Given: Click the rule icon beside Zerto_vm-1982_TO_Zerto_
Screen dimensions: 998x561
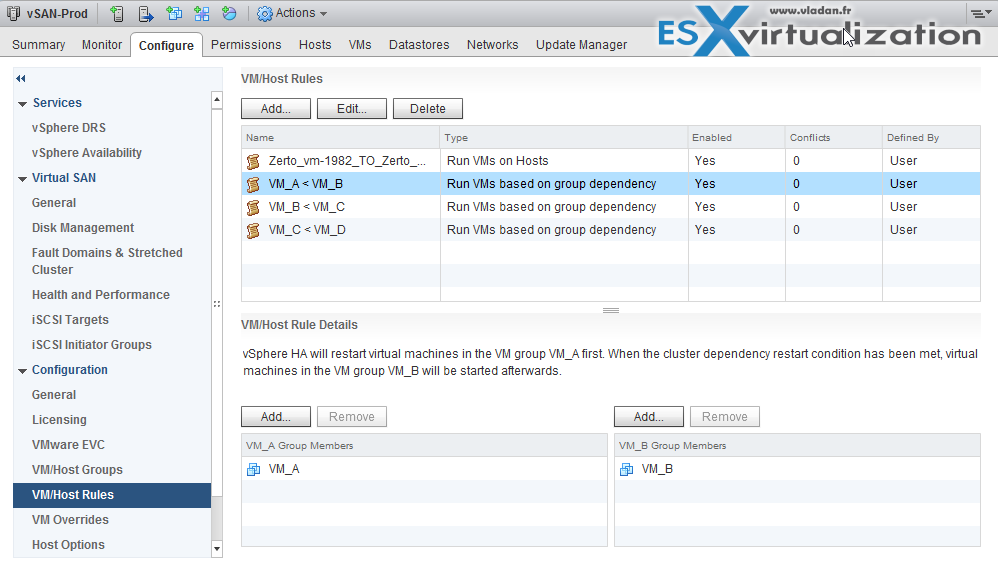Looking at the screenshot, I should pyautogui.click(x=253, y=161).
